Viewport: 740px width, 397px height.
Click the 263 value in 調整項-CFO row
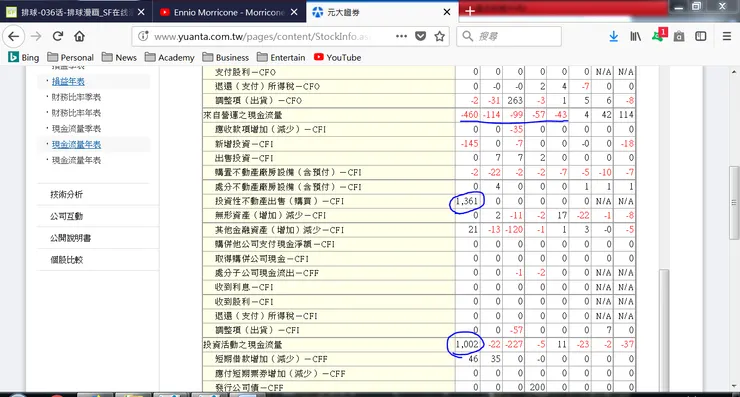click(515, 101)
